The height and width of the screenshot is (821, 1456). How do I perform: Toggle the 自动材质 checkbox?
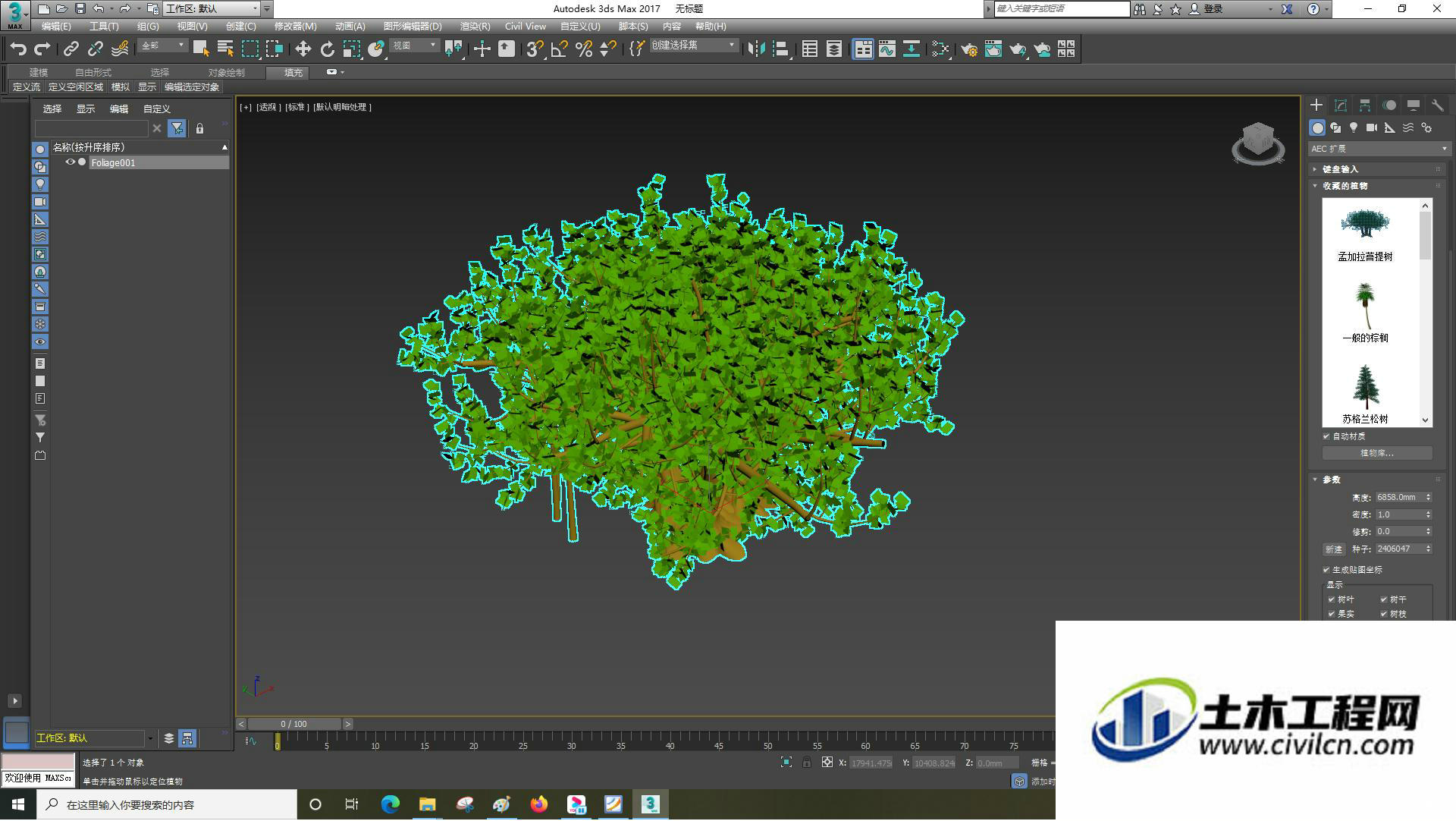tap(1326, 436)
